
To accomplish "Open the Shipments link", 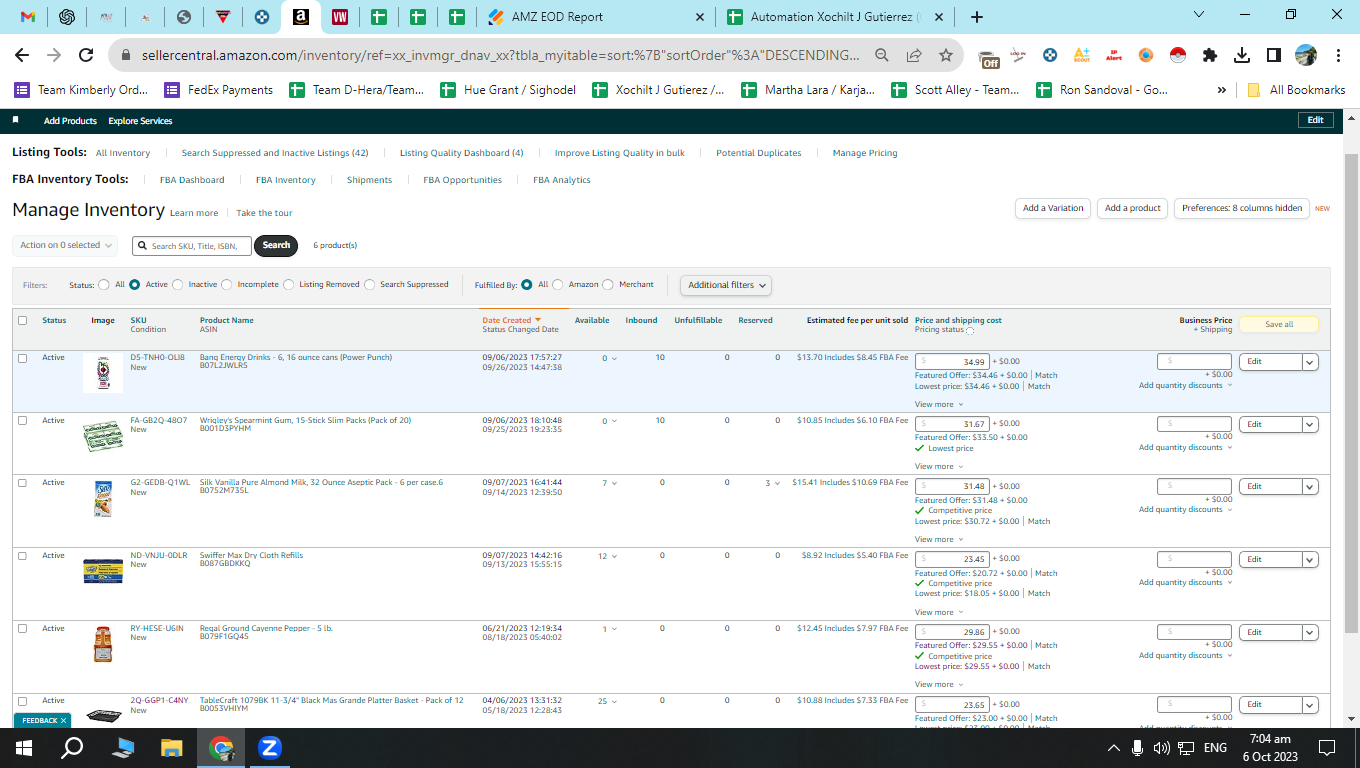I will [369, 180].
